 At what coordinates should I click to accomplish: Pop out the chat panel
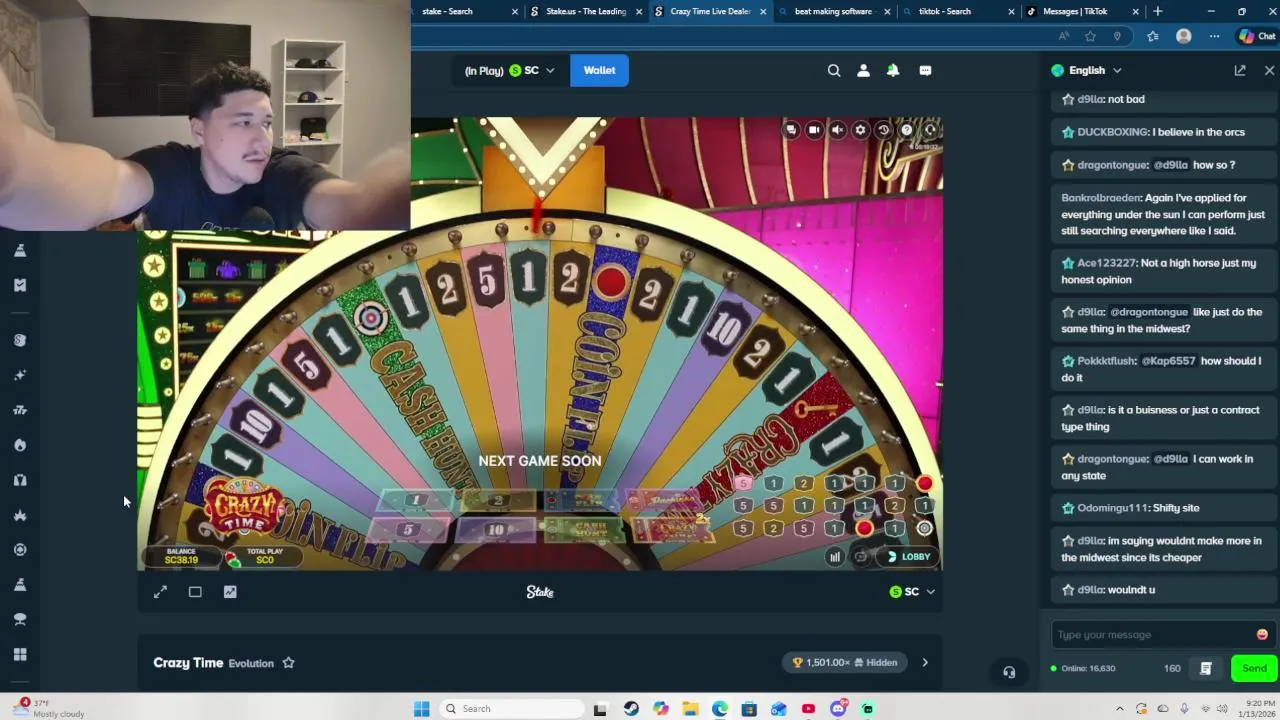[x=1240, y=70]
